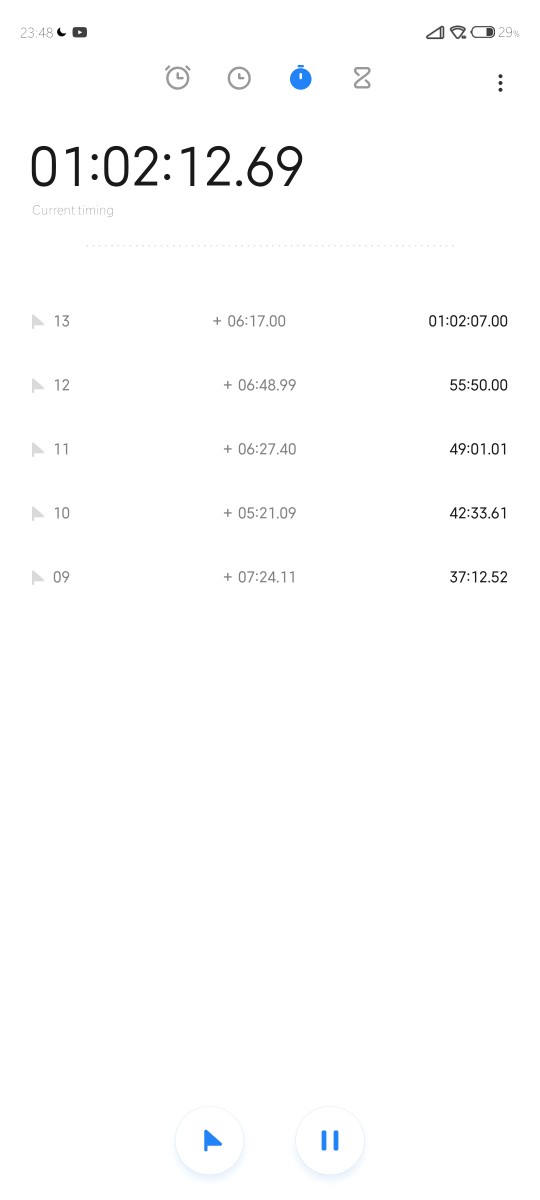The height and width of the screenshot is (1200, 540).
Task: Tap total time 49:01.01 entry
Action: [x=479, y=449]
